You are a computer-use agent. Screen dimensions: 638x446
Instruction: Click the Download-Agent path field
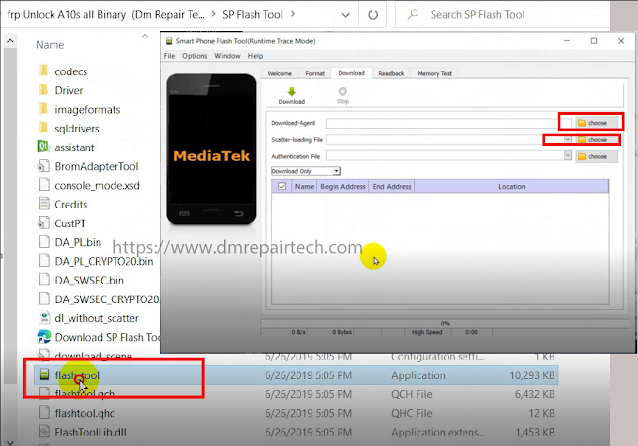point(449,123)
